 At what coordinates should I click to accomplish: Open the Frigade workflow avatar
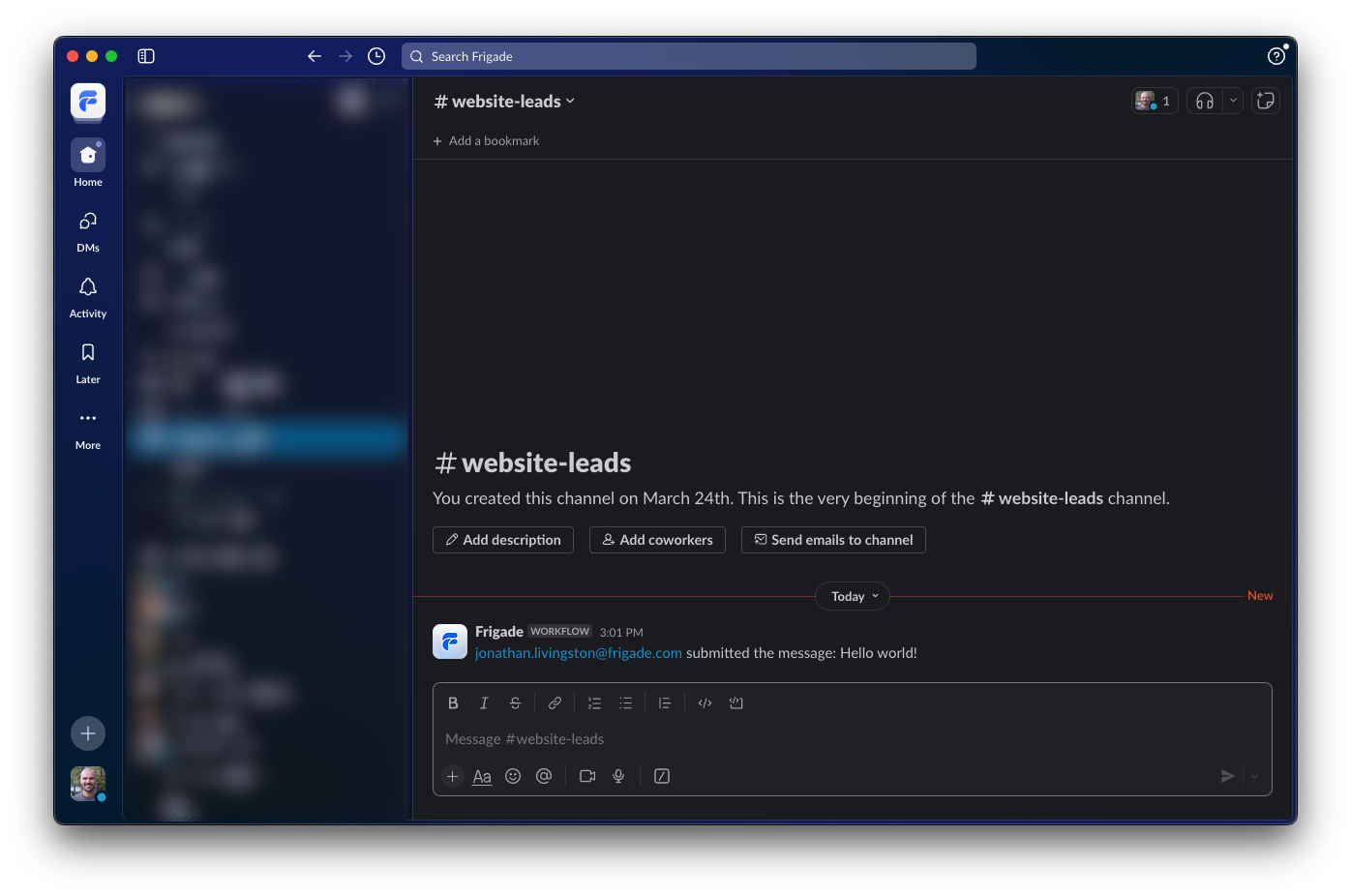(450, 642)
